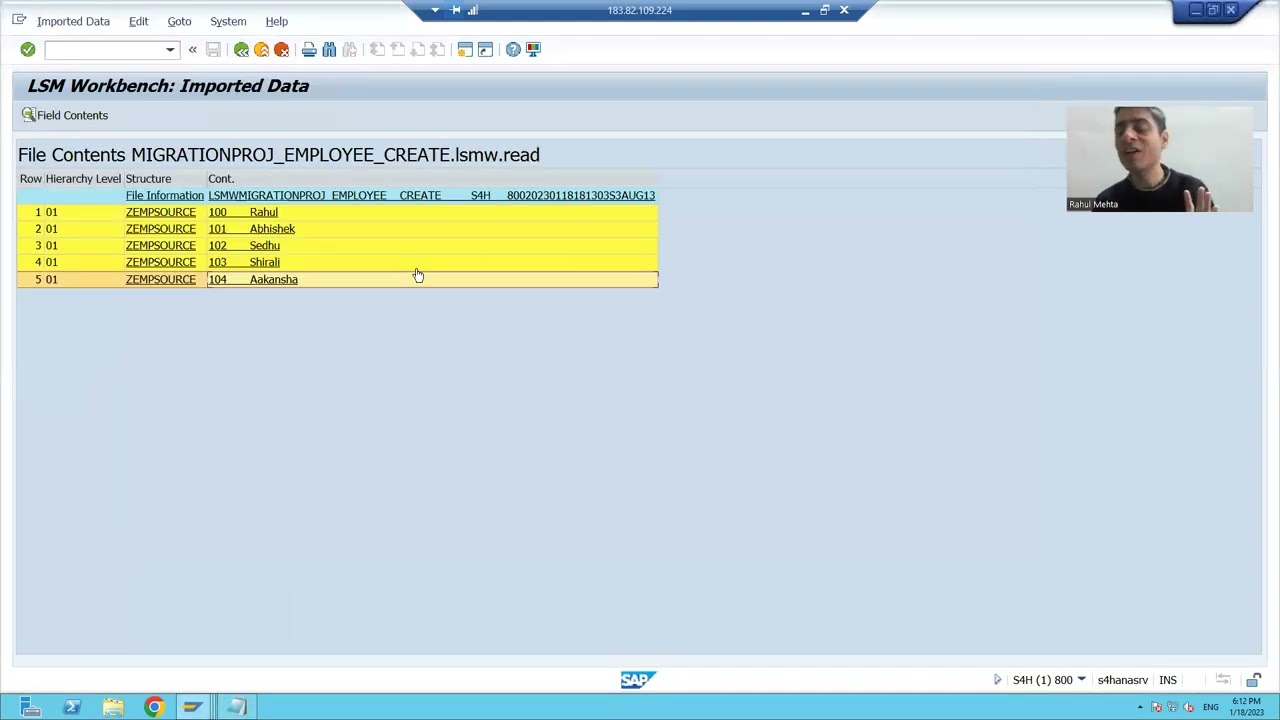This screenshot has height=720, width=1280.
Task: Click the 'Cont.' column header
Action: (x=221, y=179)
